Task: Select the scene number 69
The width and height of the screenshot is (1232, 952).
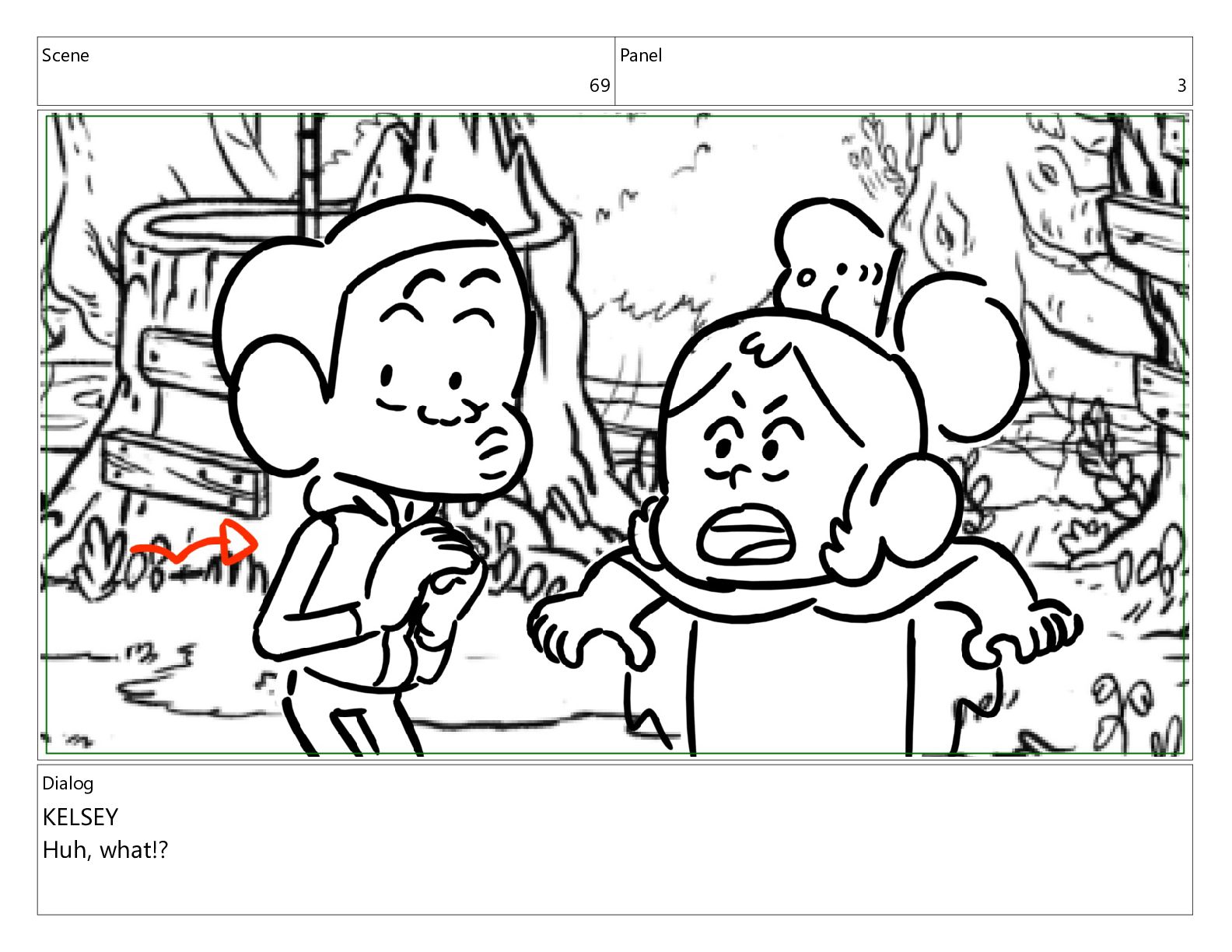Action: pyautogui.click(x=600, y=86)
